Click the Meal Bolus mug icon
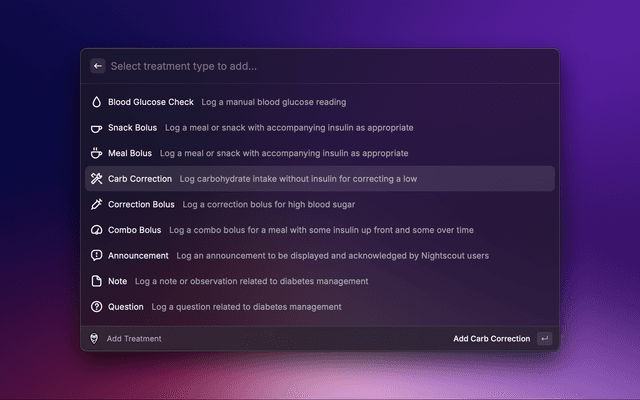The width and height of the screenshot is (640, 400). (97, 153)
